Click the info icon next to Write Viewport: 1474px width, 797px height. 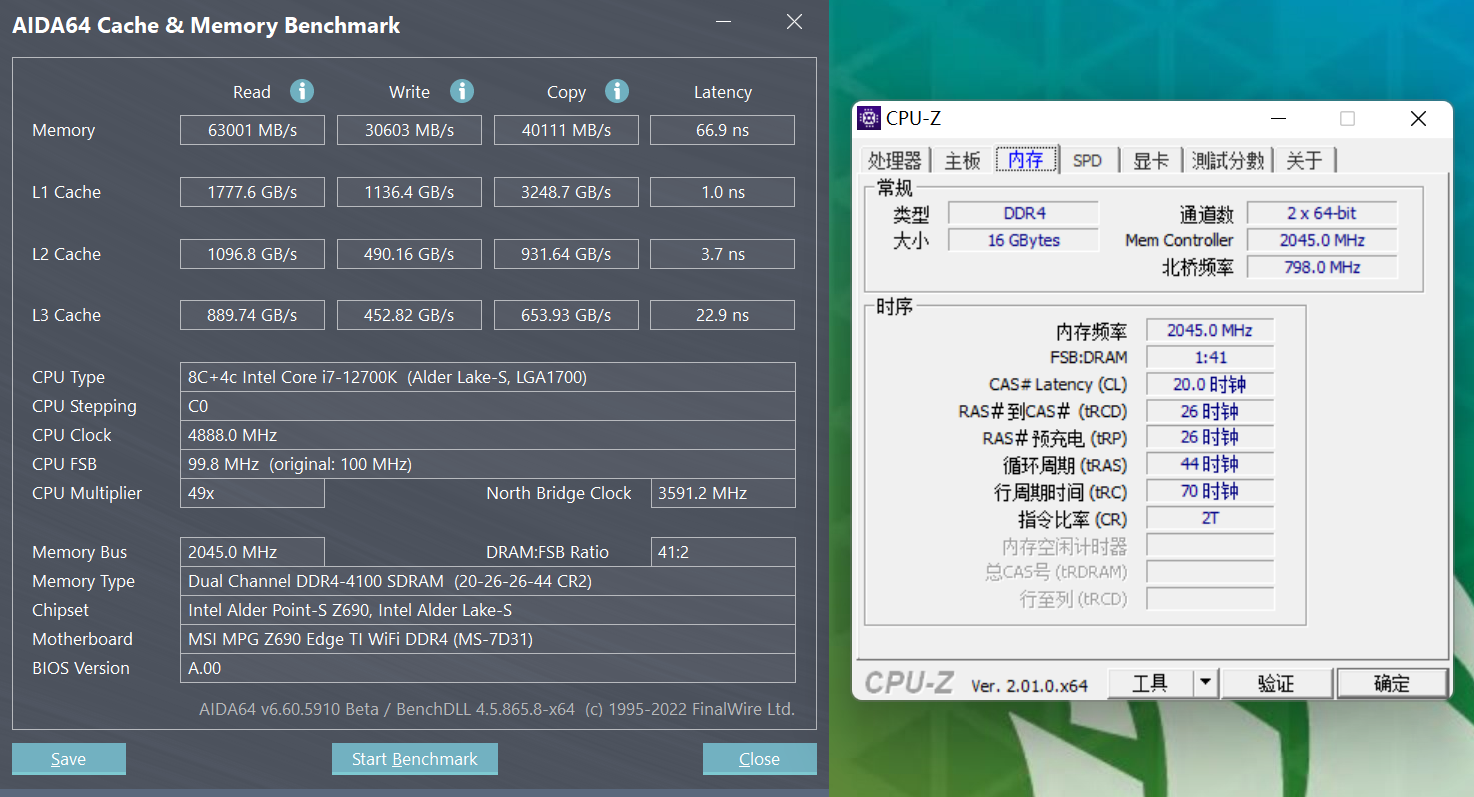[461, 91]
